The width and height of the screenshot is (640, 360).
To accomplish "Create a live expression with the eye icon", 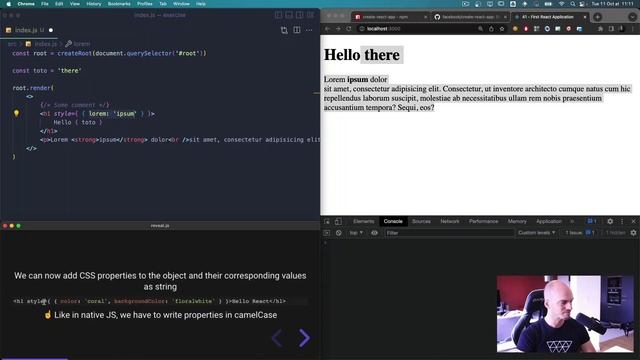I will [x=374, y=233].
